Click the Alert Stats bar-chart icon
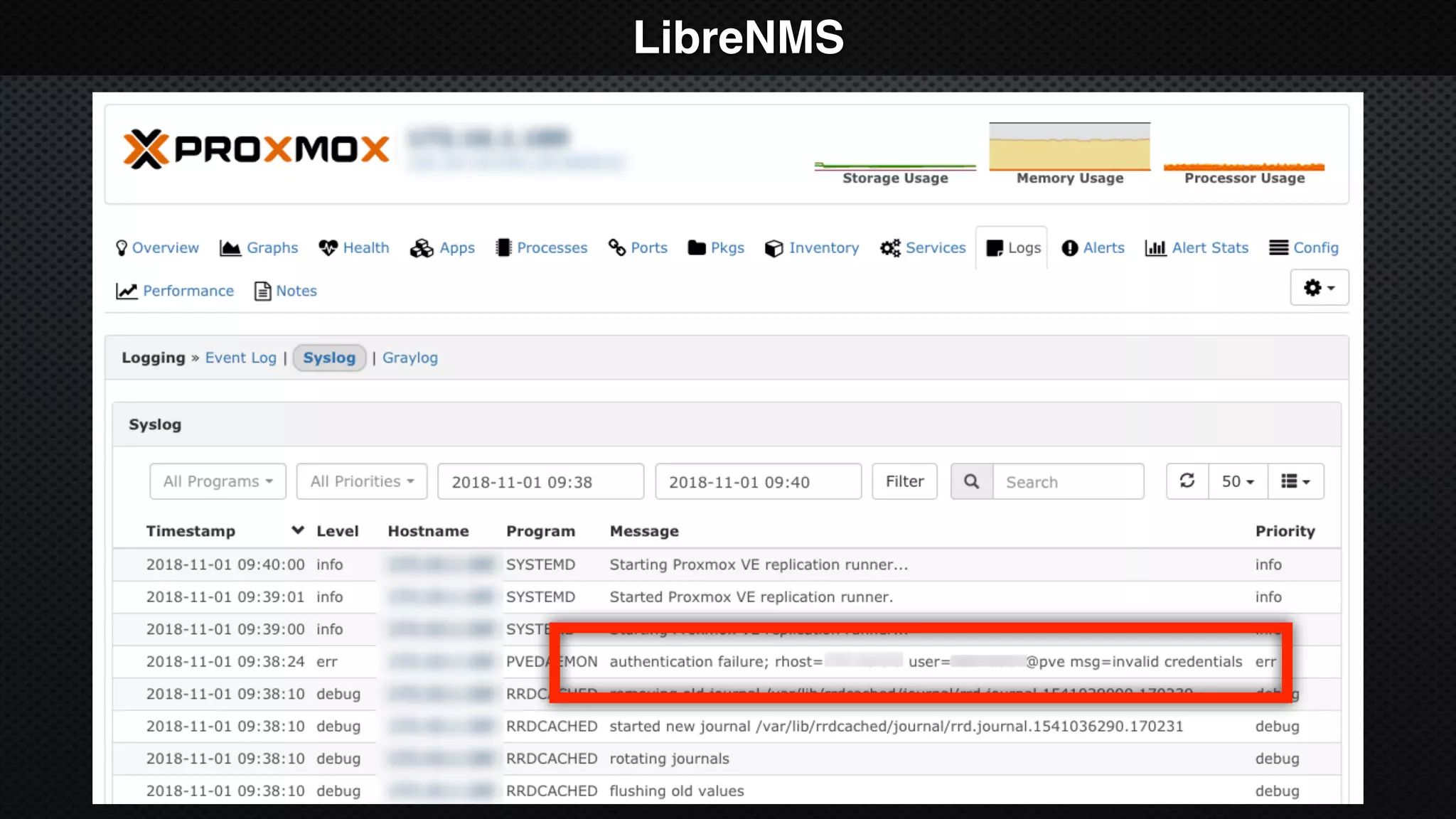The width and height of the screenshot is (1456, 819). point(1155,247)
